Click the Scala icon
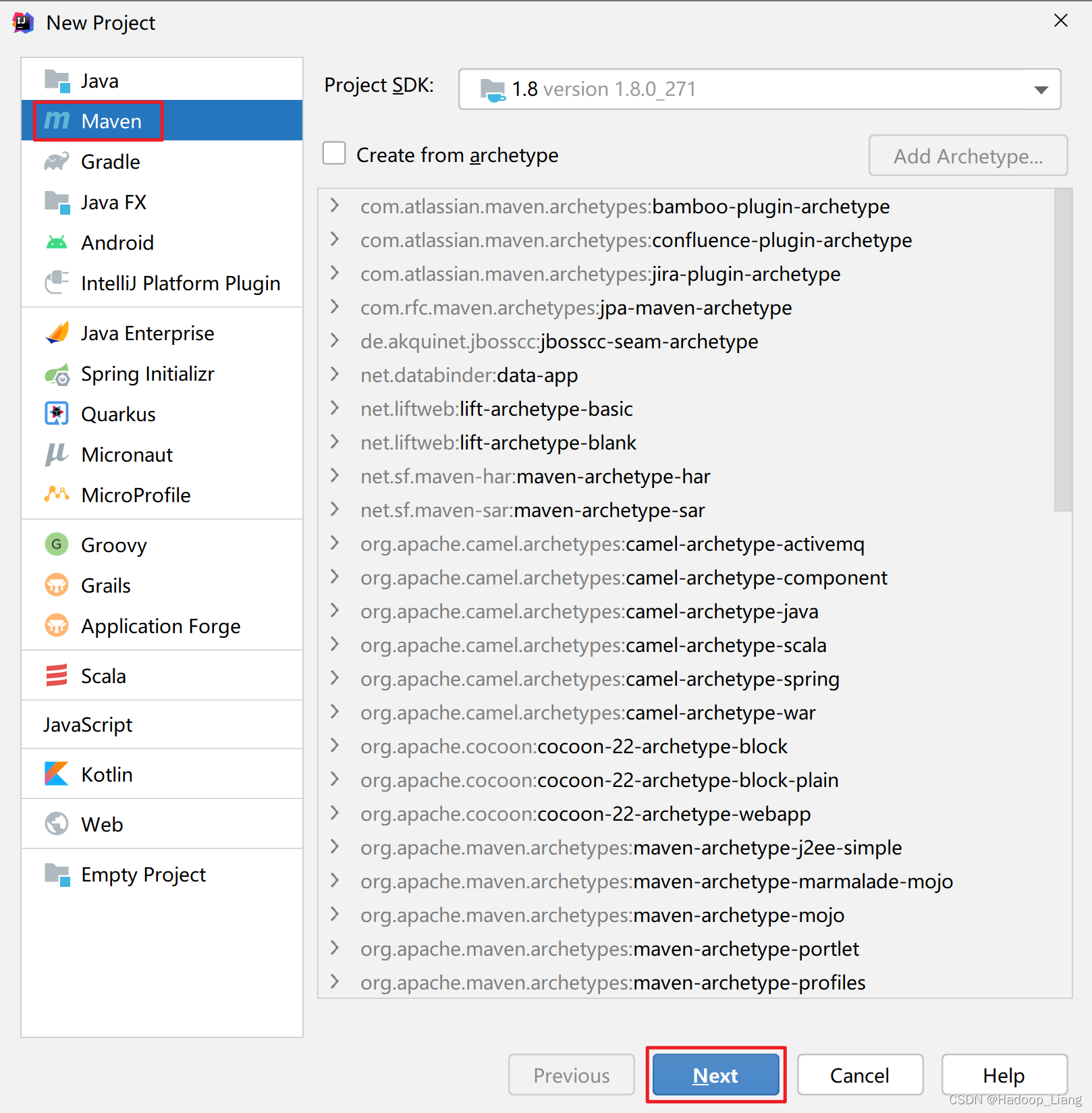 [x=57, y=675]
